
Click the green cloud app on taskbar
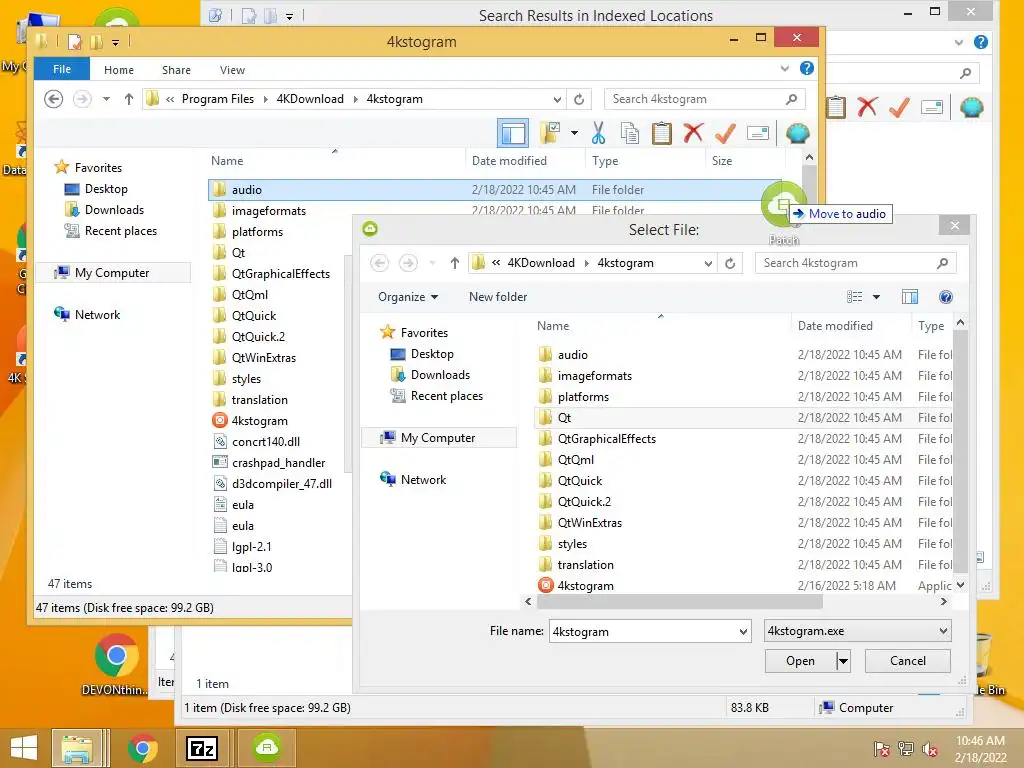(x=266, y=748)
